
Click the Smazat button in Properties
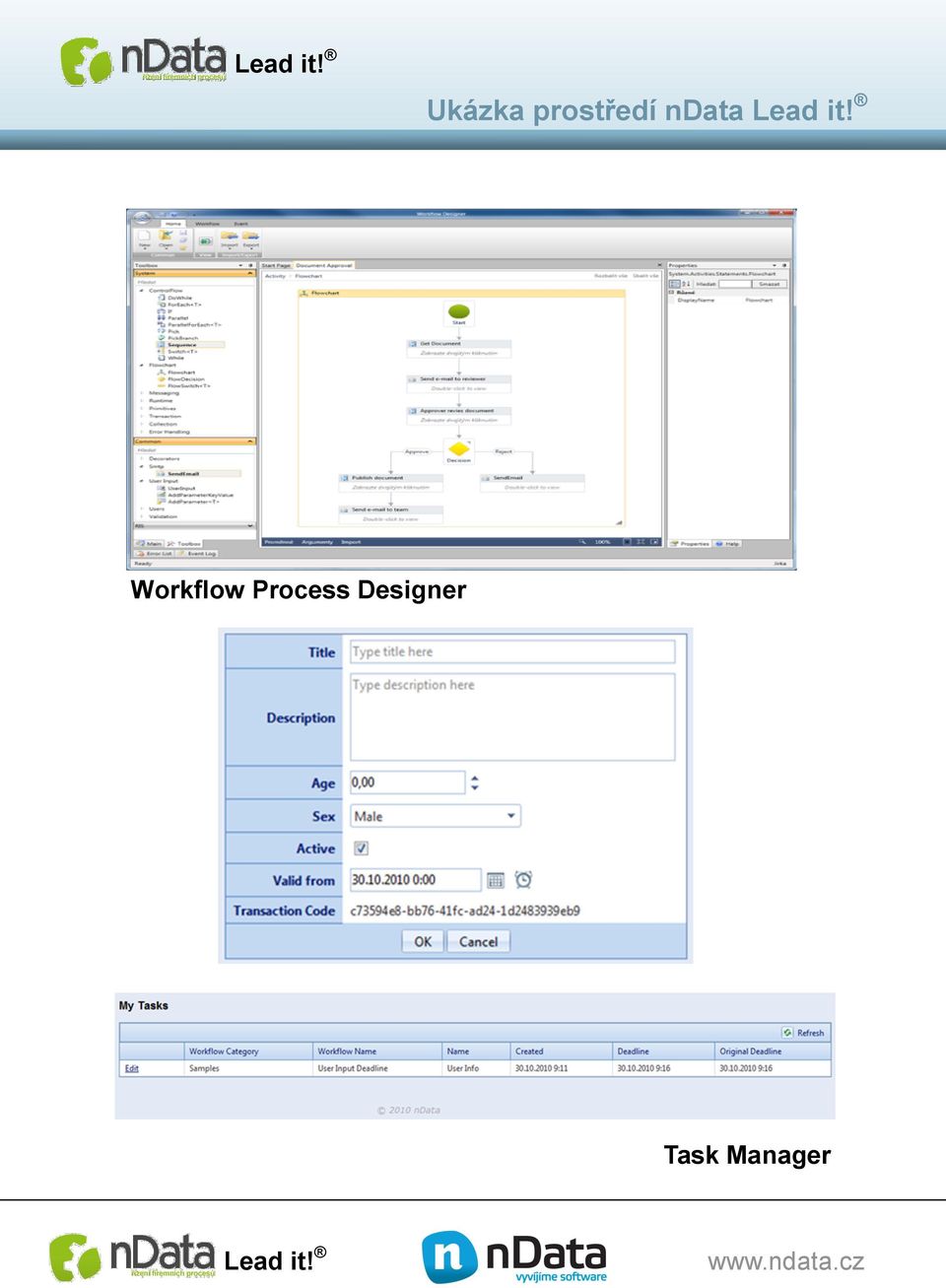(x=770, y=284)
